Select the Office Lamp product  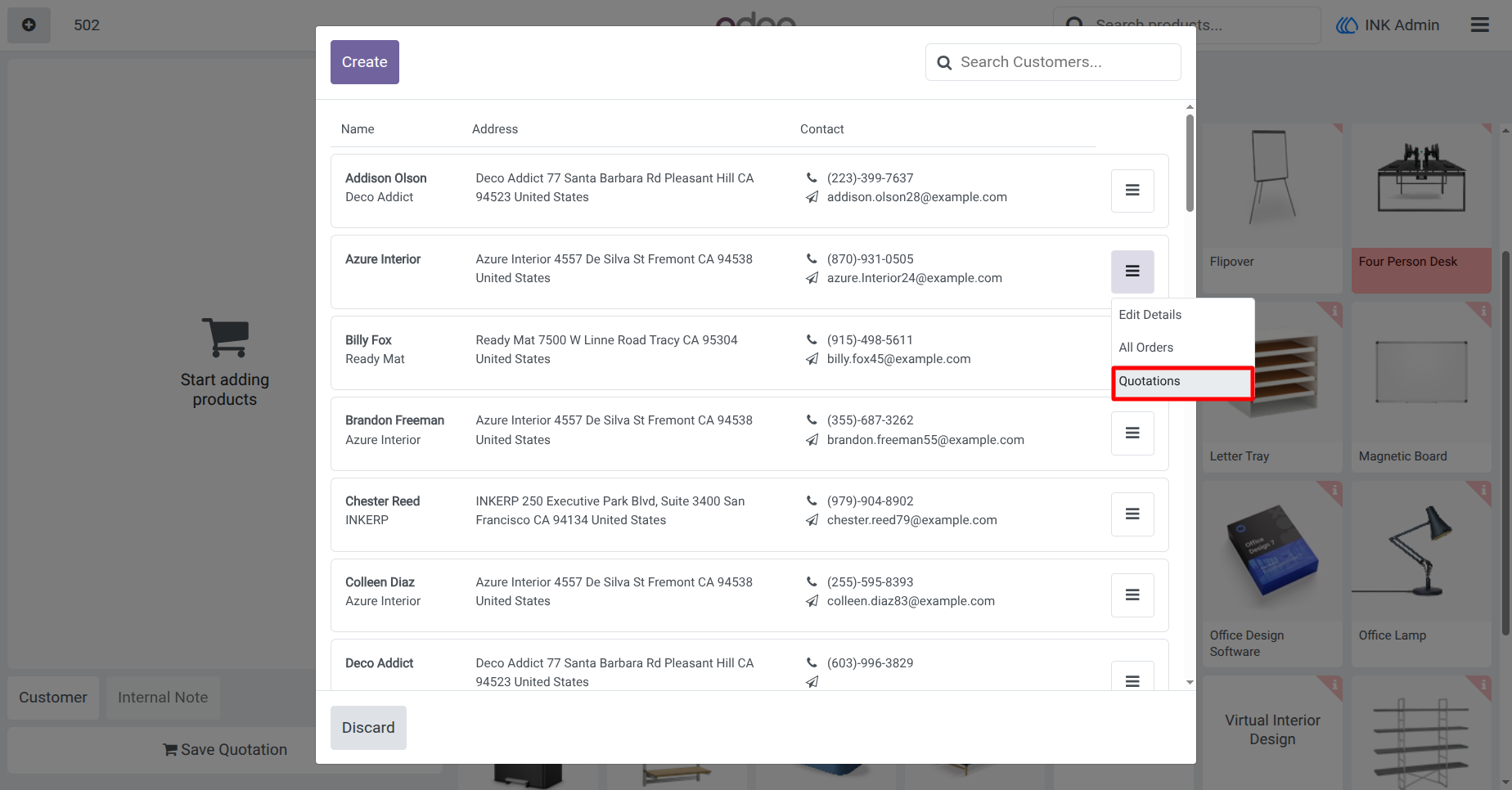(1421, 574)
